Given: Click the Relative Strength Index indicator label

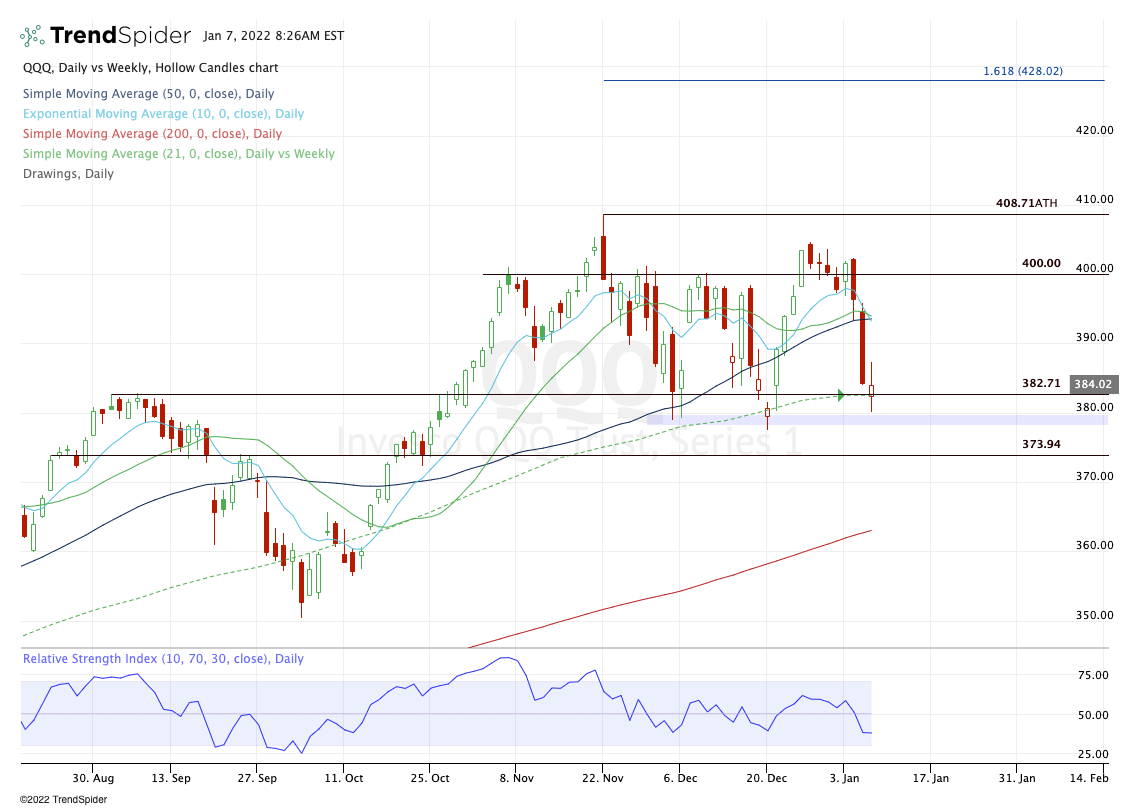Looking at the screenshot, I should [x=163, y=659].
